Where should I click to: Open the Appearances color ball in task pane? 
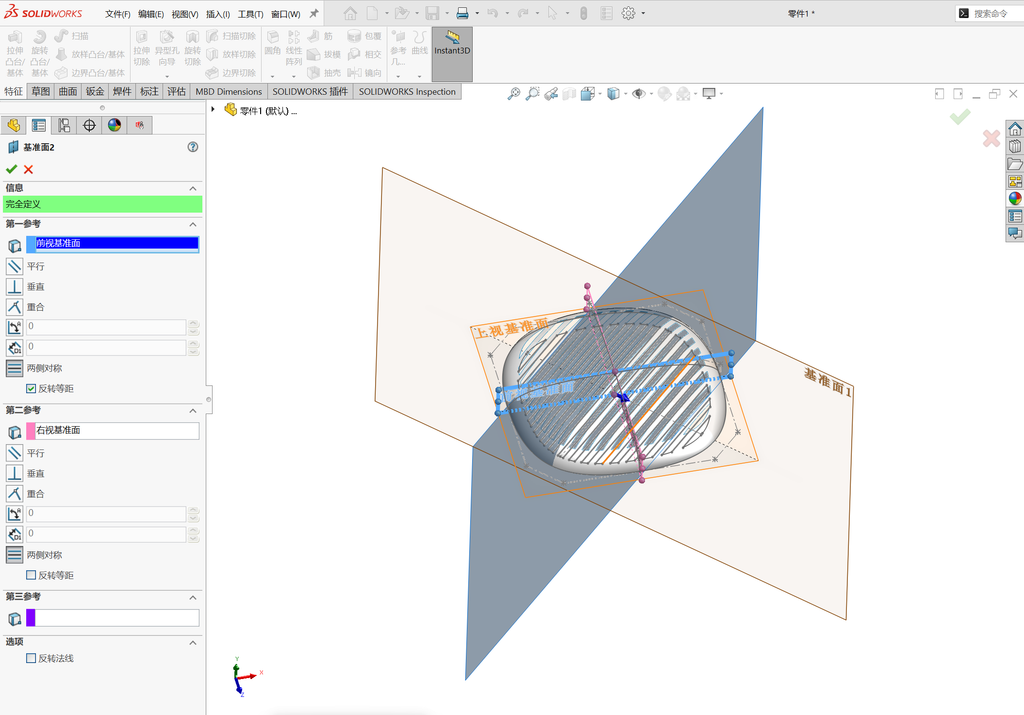(x=1014, y=199)
